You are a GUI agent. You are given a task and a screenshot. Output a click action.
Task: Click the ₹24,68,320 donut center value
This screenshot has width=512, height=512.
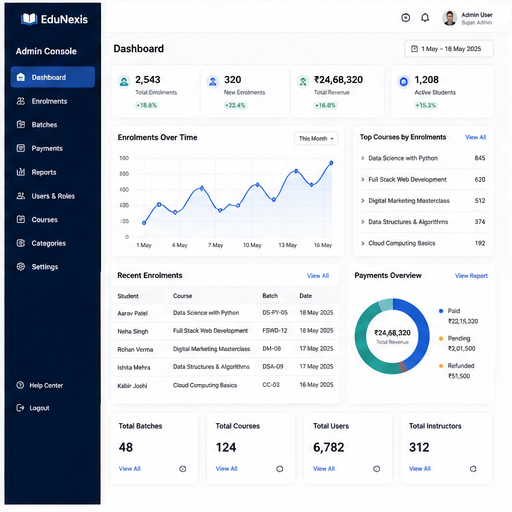(392, 333)
